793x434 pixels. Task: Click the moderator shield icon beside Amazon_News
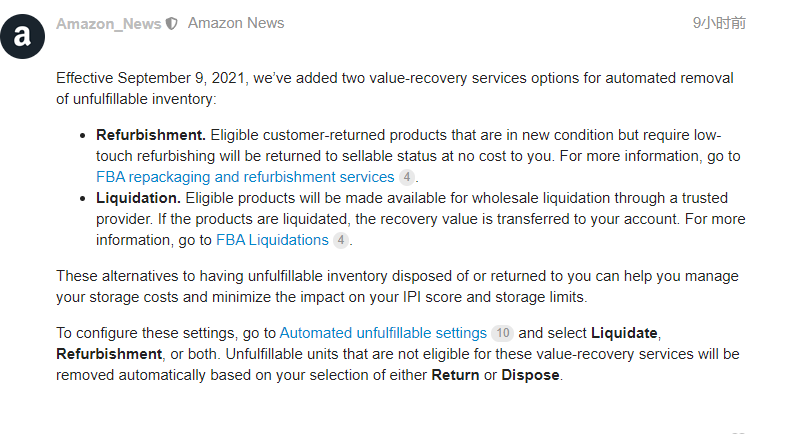pos(172,24)
